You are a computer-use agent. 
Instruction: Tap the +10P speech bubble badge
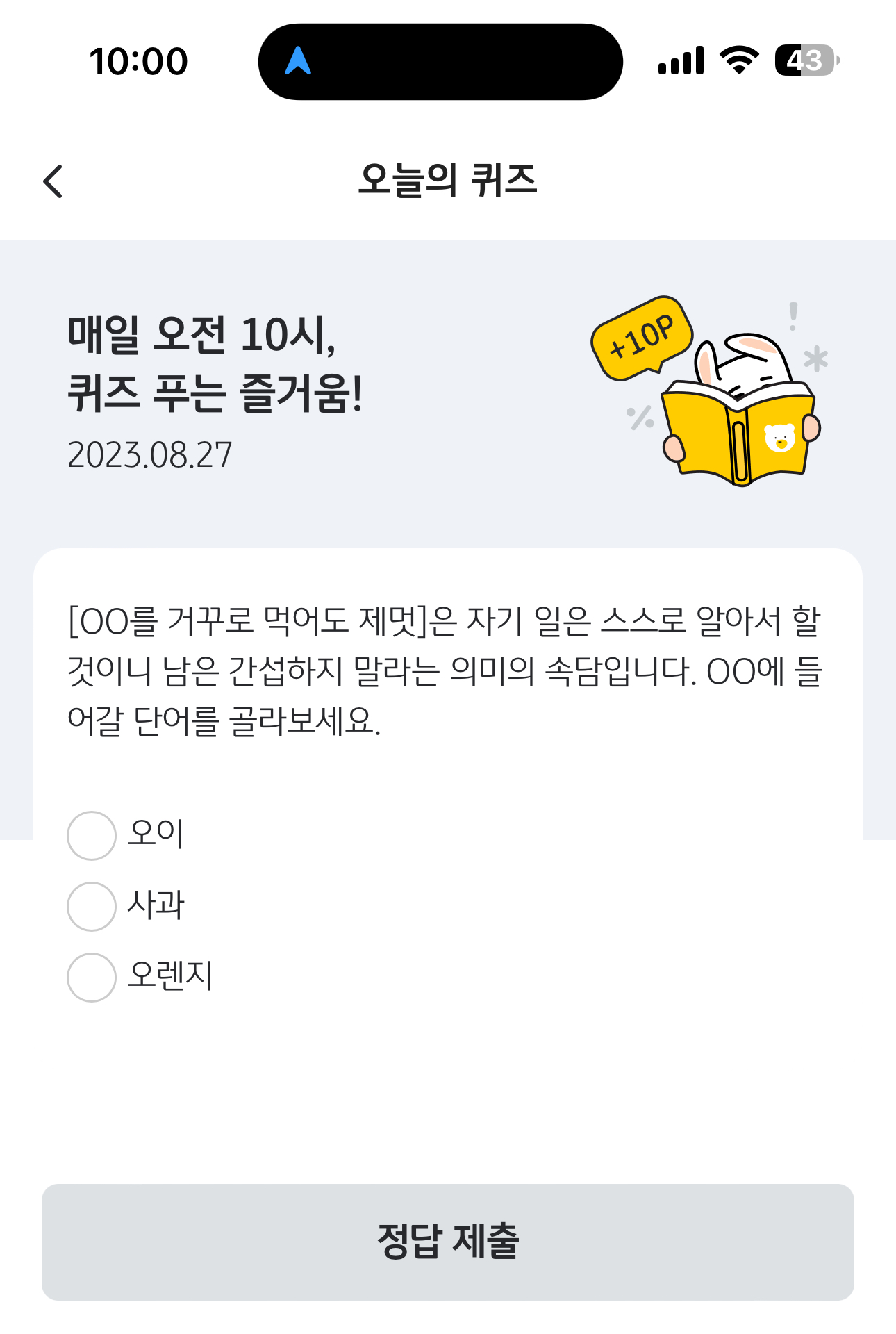click(642, 338)
